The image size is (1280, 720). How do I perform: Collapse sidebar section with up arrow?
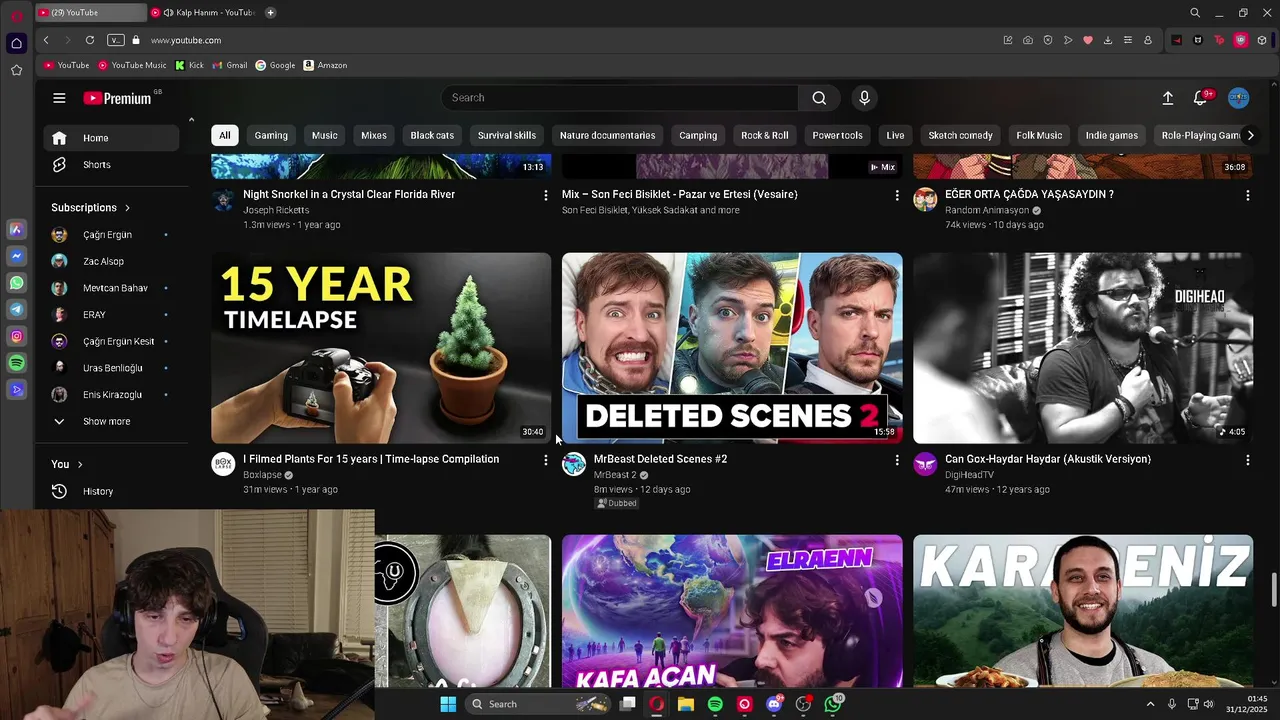pos(191,120)
